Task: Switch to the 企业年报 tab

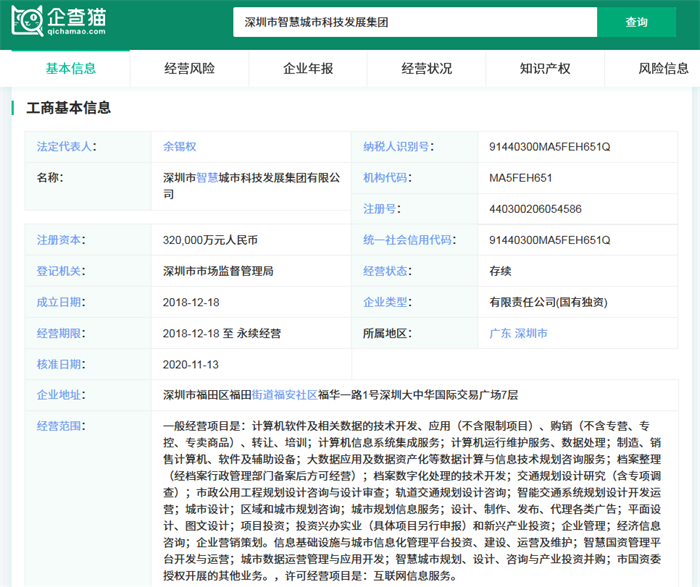Action: [x=308, y=69]
